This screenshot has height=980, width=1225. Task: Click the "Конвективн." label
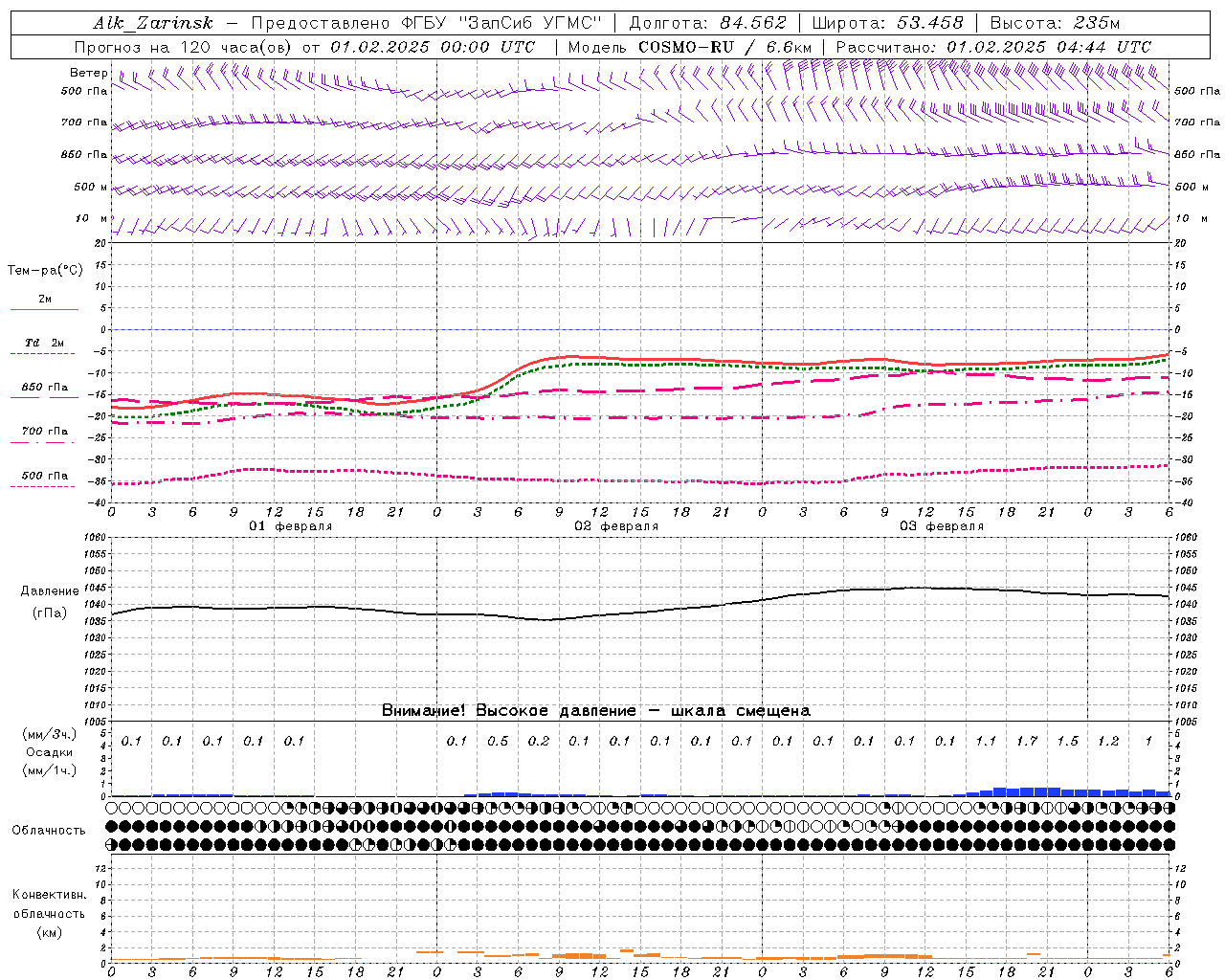[x=49, y=895]
